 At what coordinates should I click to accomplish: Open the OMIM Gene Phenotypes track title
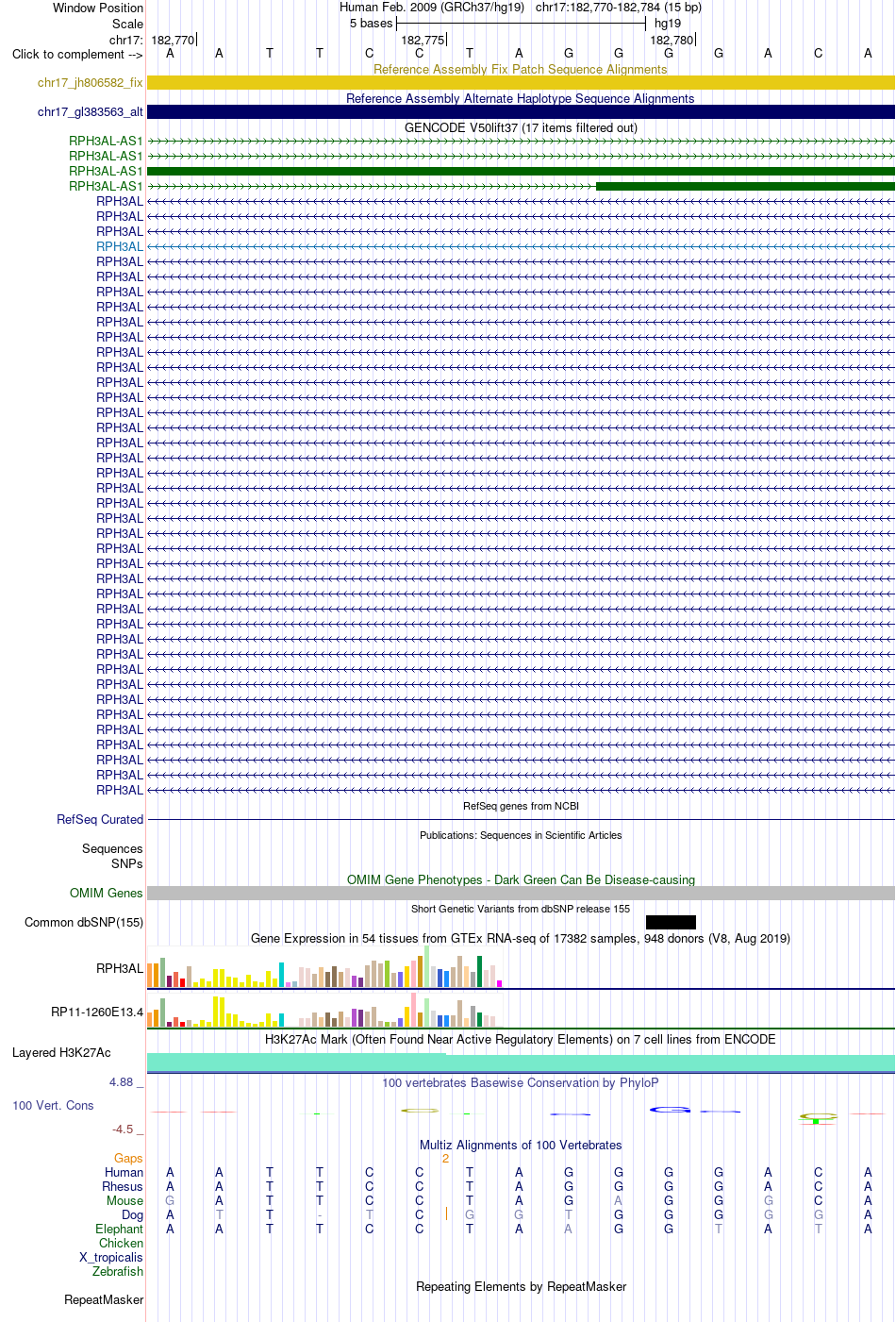click(521, 879)
